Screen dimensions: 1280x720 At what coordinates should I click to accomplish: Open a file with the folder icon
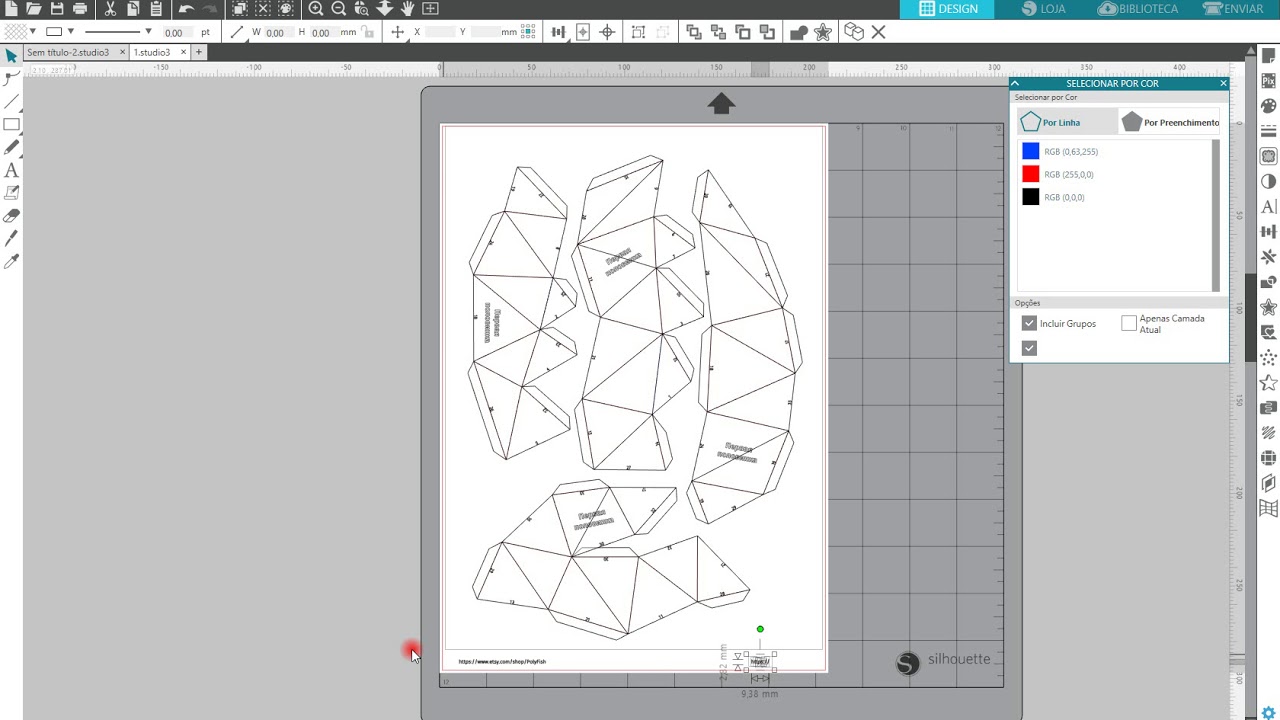[x=34, y=9]
